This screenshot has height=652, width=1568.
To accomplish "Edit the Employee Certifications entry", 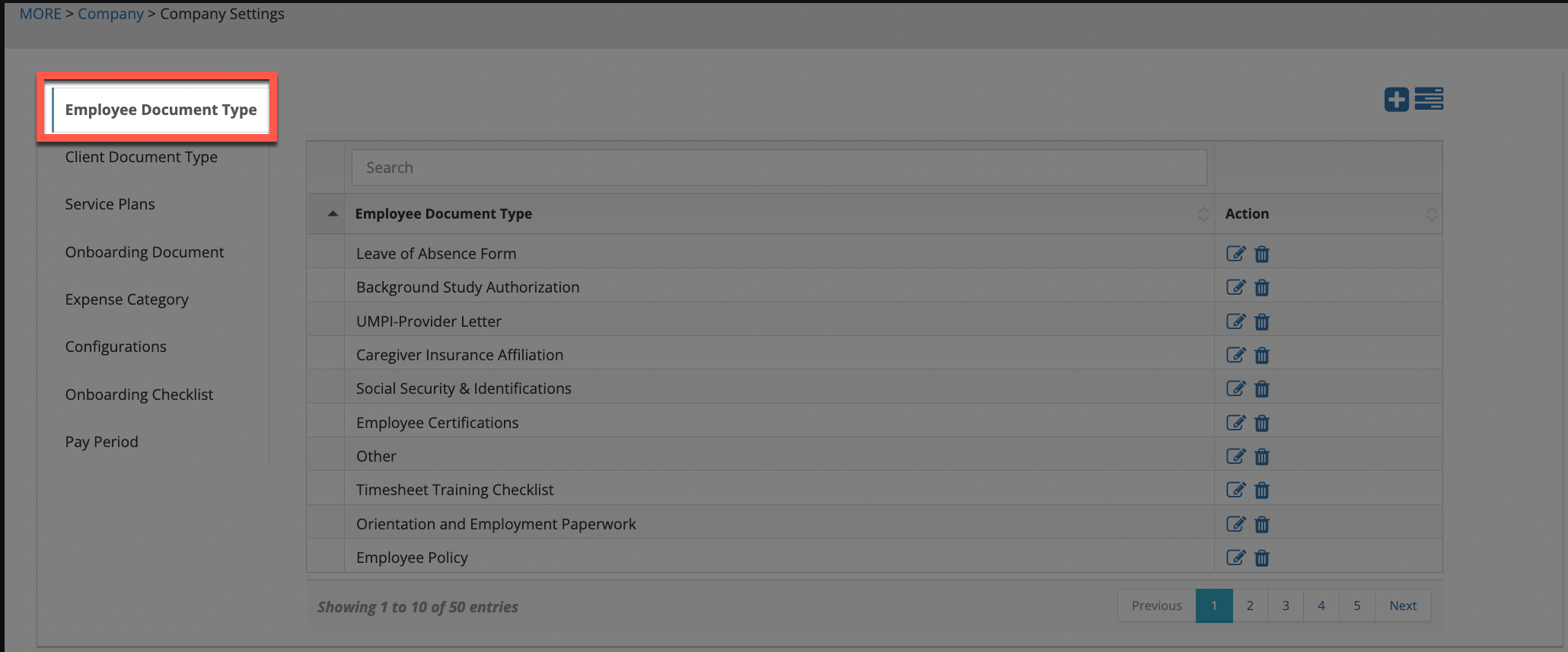I will (1235, 423).
